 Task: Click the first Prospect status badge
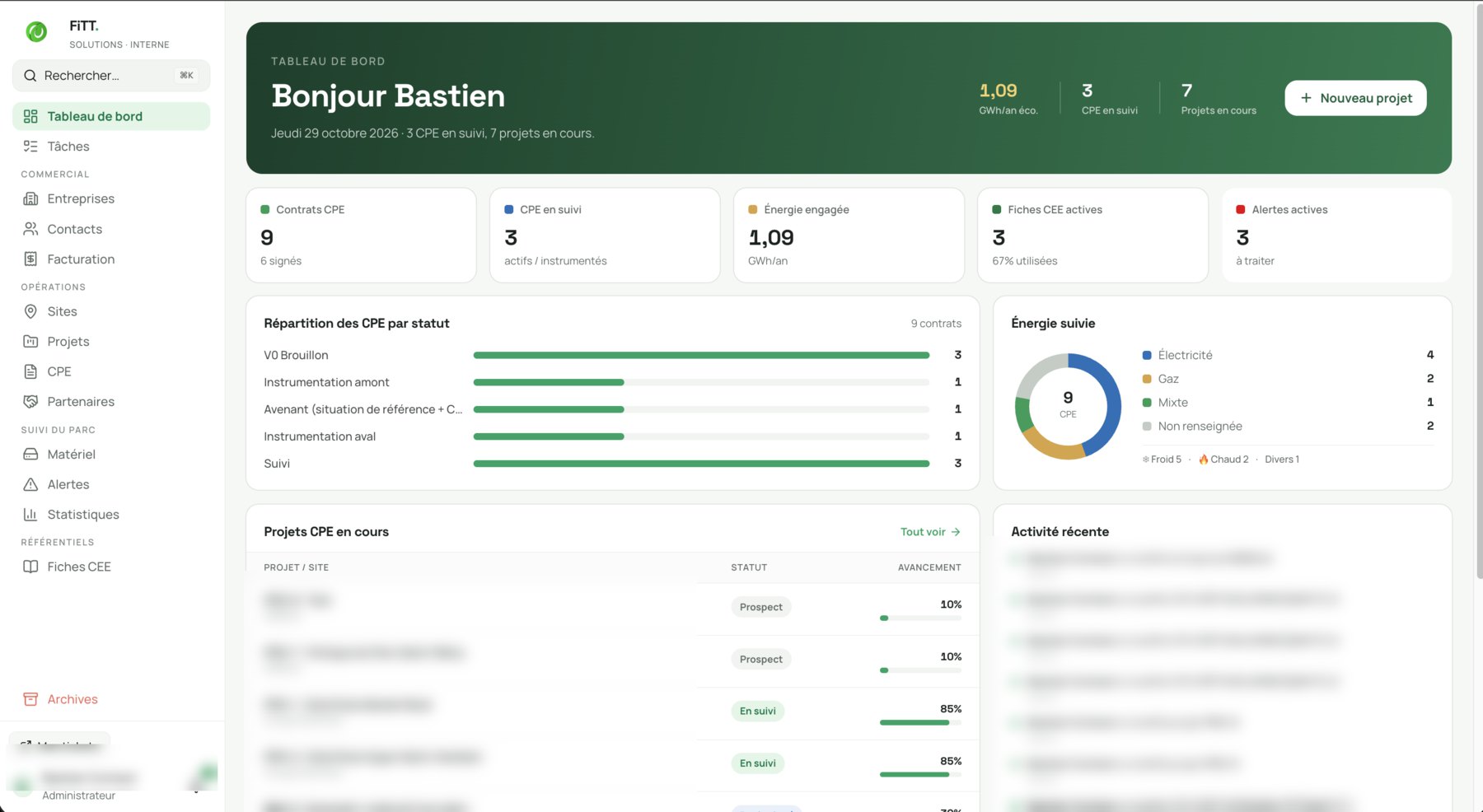click(x=760, y=607)
